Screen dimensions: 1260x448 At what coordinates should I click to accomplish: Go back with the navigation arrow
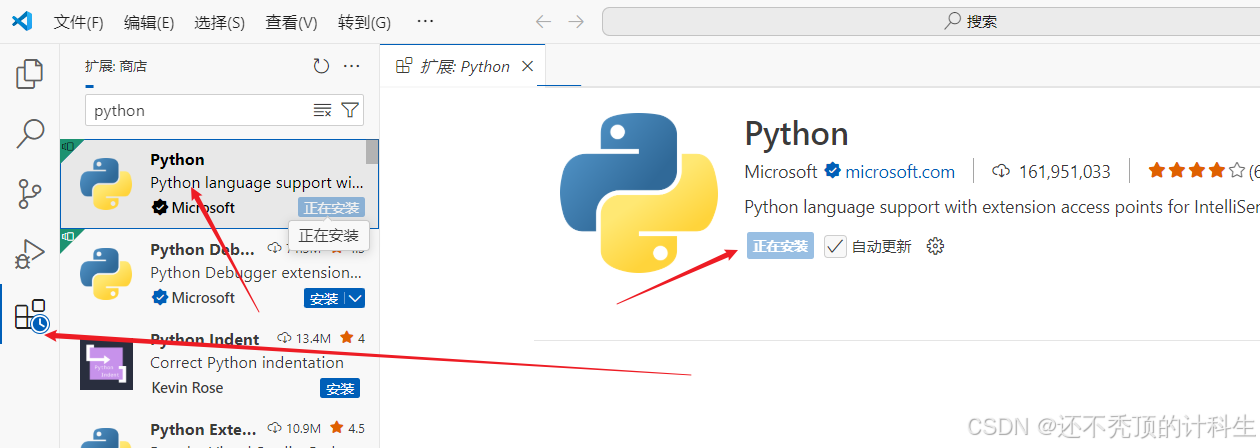click(543, 21)
